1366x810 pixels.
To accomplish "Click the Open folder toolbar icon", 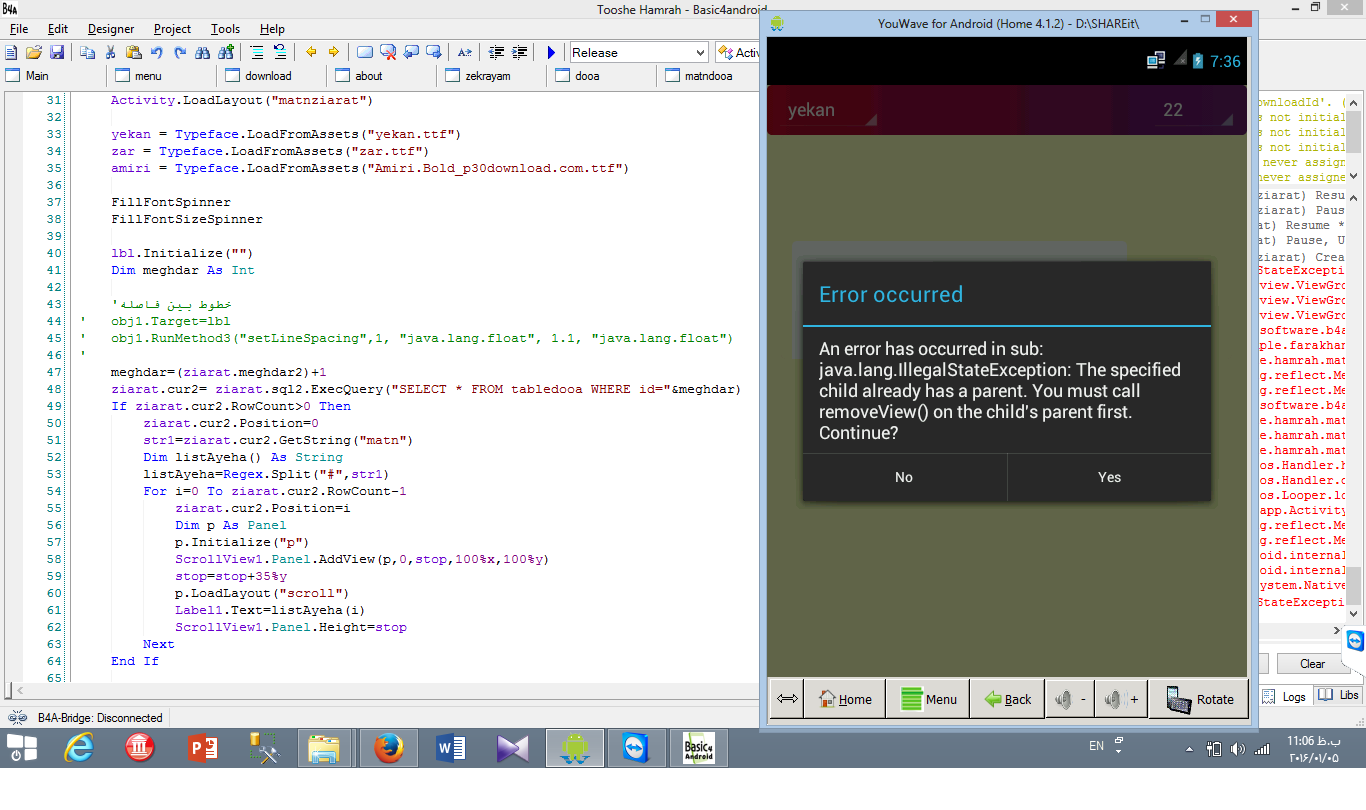I will point(34,52).
